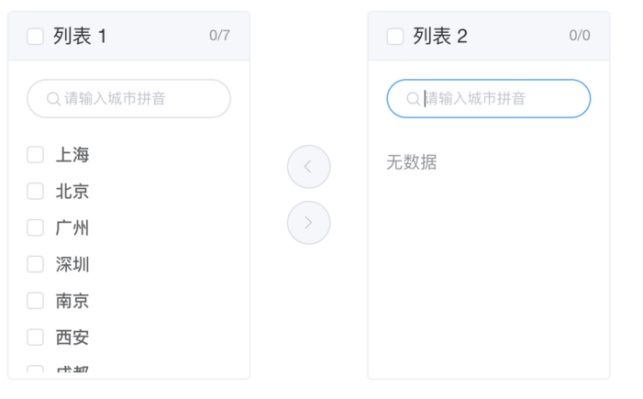
Task: Click the 列表 2 header title
Action: tap(440, 36)
